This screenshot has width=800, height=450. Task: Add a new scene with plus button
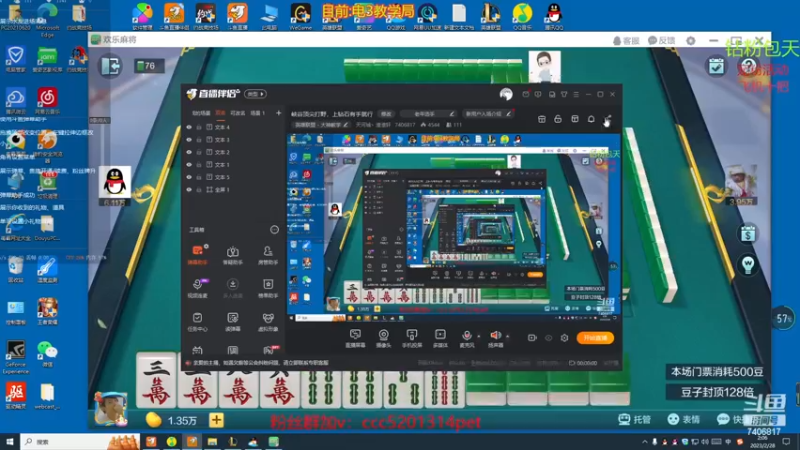click(x=279, y=113)
